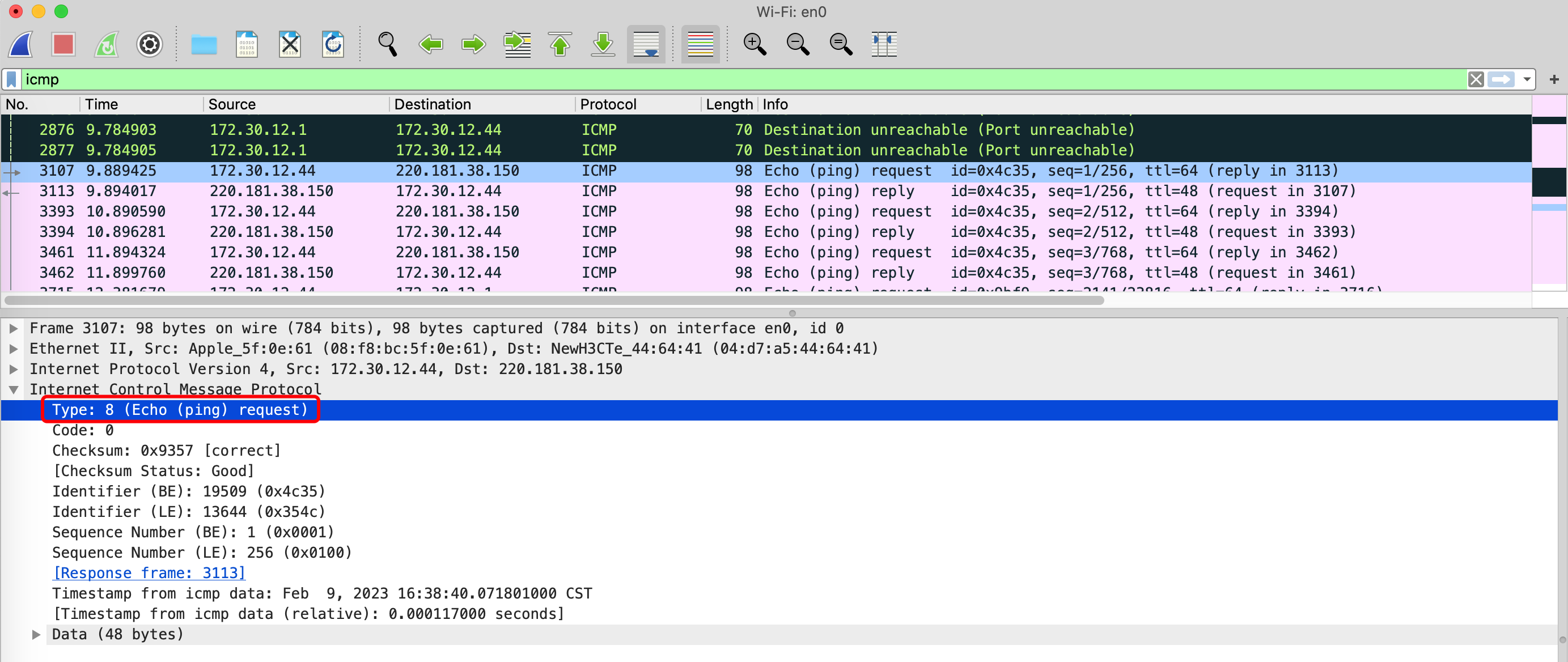Reset text to normal size
Image resolution: width=1568 pixels, height=662 pixels.
[x=841, y=44]
